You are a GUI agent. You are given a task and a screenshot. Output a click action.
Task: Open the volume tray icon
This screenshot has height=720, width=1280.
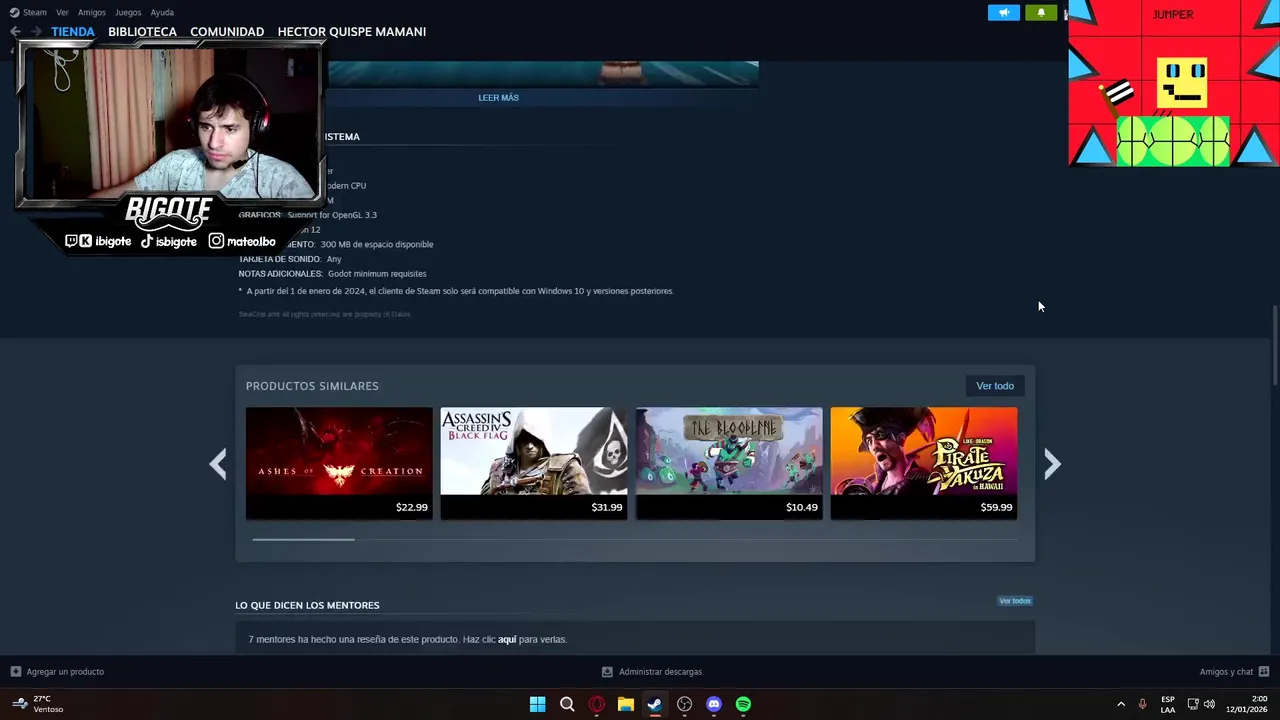[x=1209, y=704]
